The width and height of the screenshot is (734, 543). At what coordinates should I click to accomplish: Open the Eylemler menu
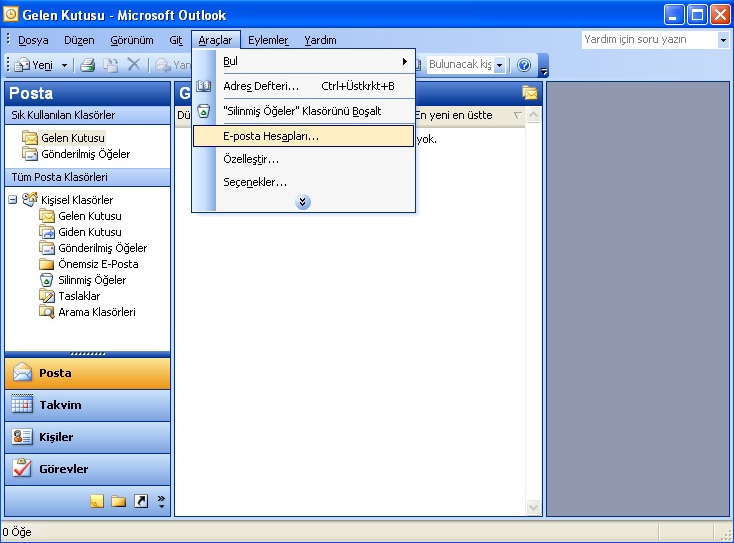268,40
